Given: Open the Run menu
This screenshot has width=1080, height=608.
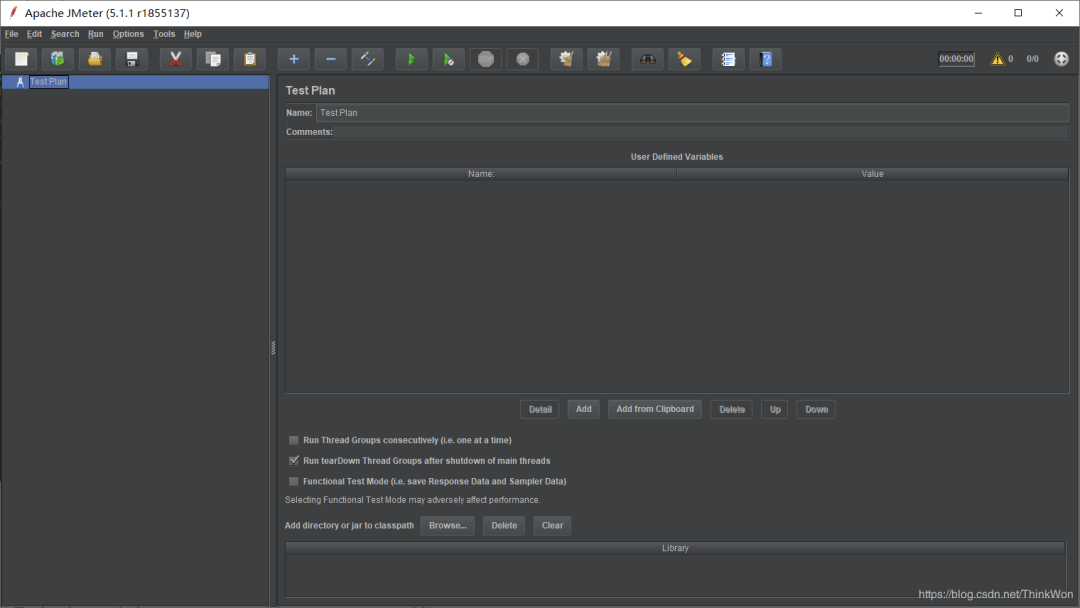Looking at the screenshot, I should tap(96, 34).
